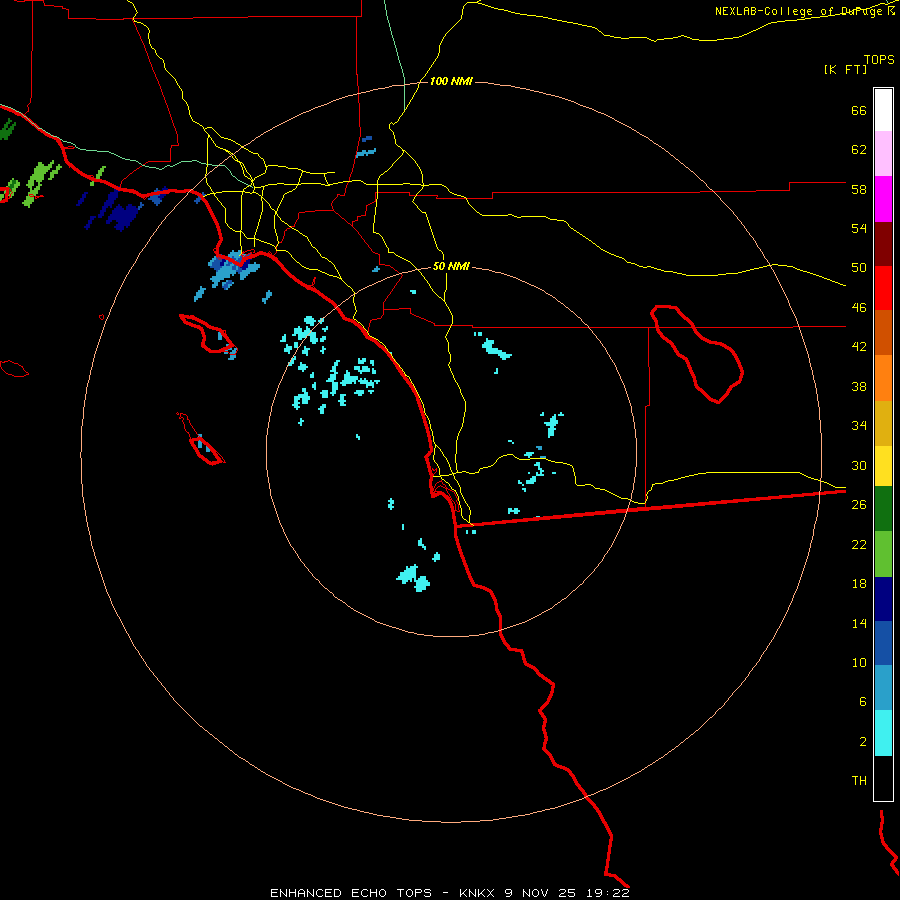This screenshot has width=900, height=900.
Task: Click the TOPS legend title
Action: pos(879,60)
